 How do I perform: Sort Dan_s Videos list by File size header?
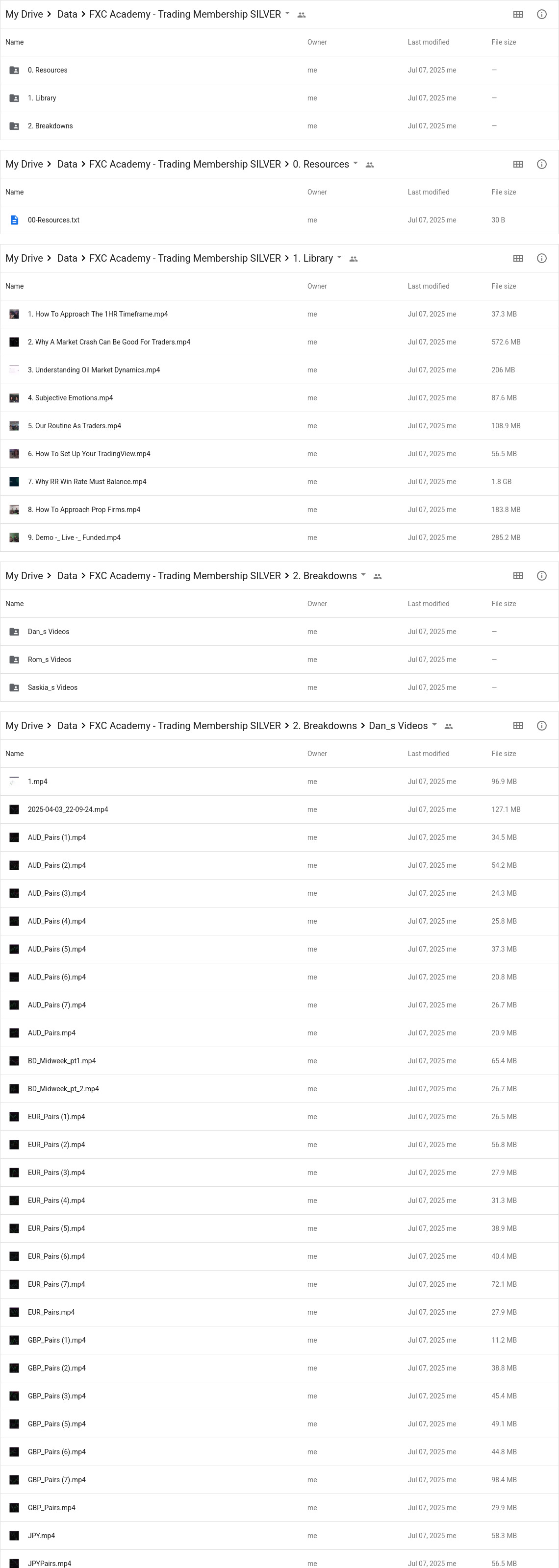tap(504, 754)
